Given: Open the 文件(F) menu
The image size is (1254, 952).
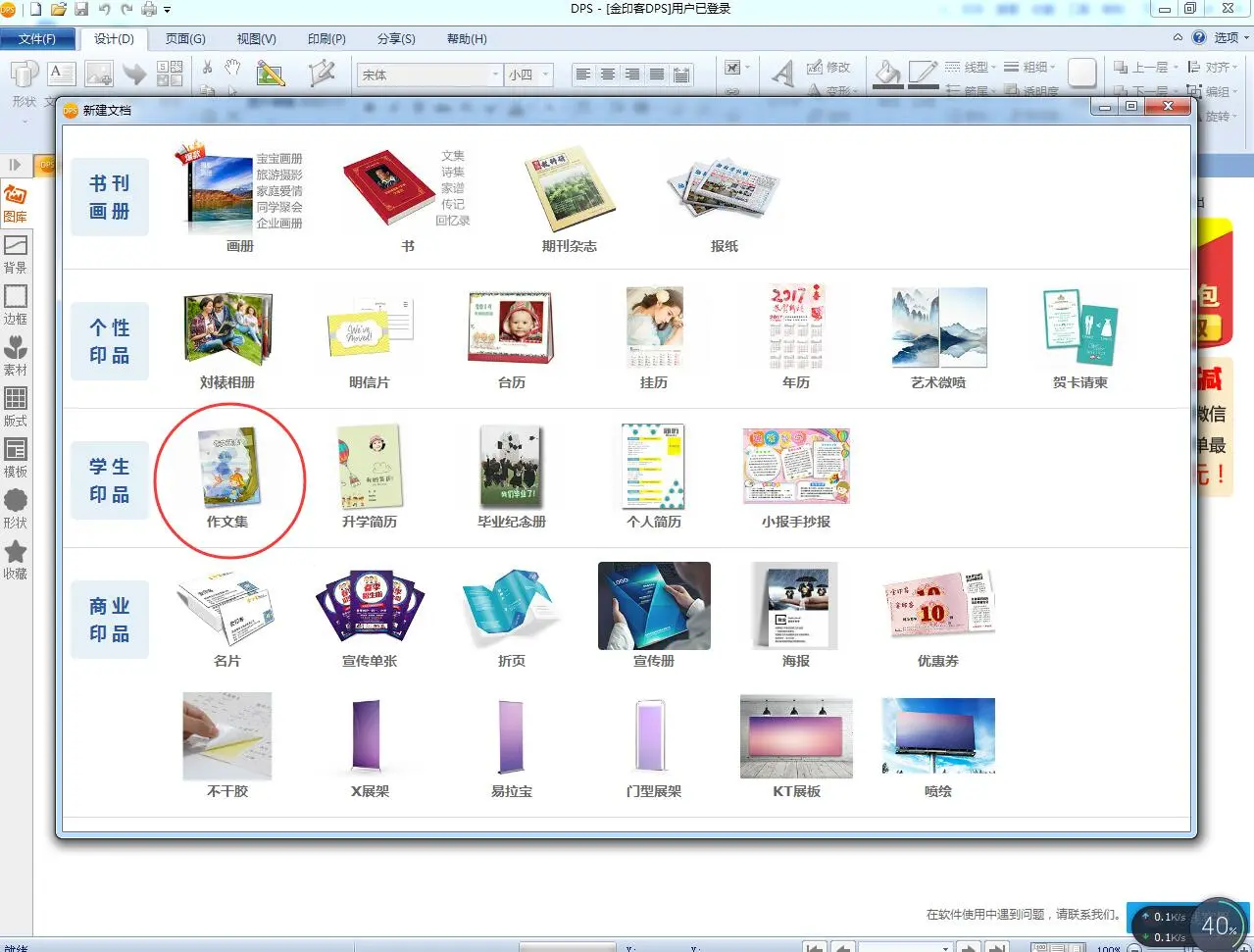Looking at the screenshot, I should click(37, 39).
